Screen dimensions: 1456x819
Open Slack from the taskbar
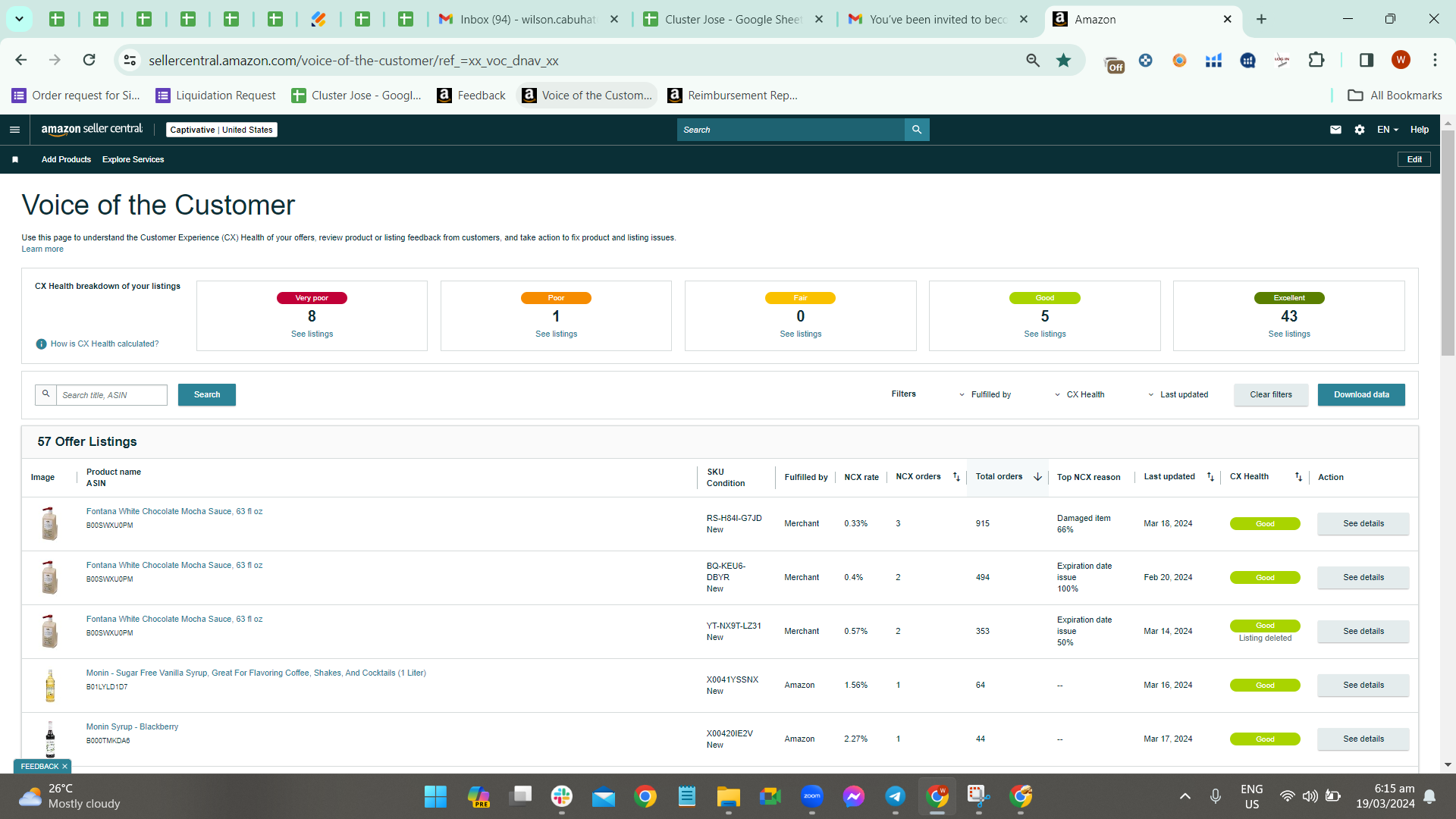click(x=562, y=796)
